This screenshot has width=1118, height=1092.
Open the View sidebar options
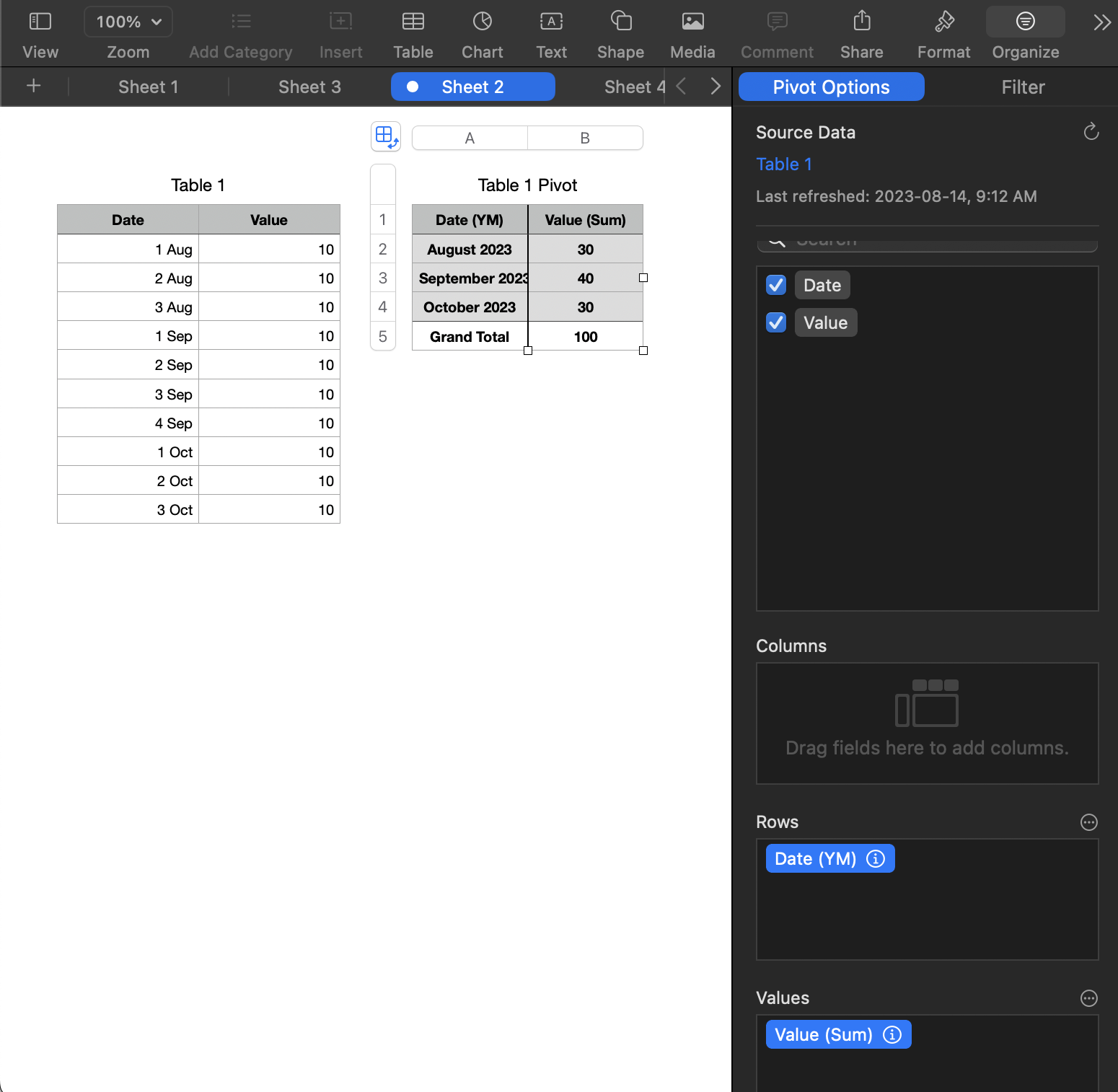coord(40,34)
